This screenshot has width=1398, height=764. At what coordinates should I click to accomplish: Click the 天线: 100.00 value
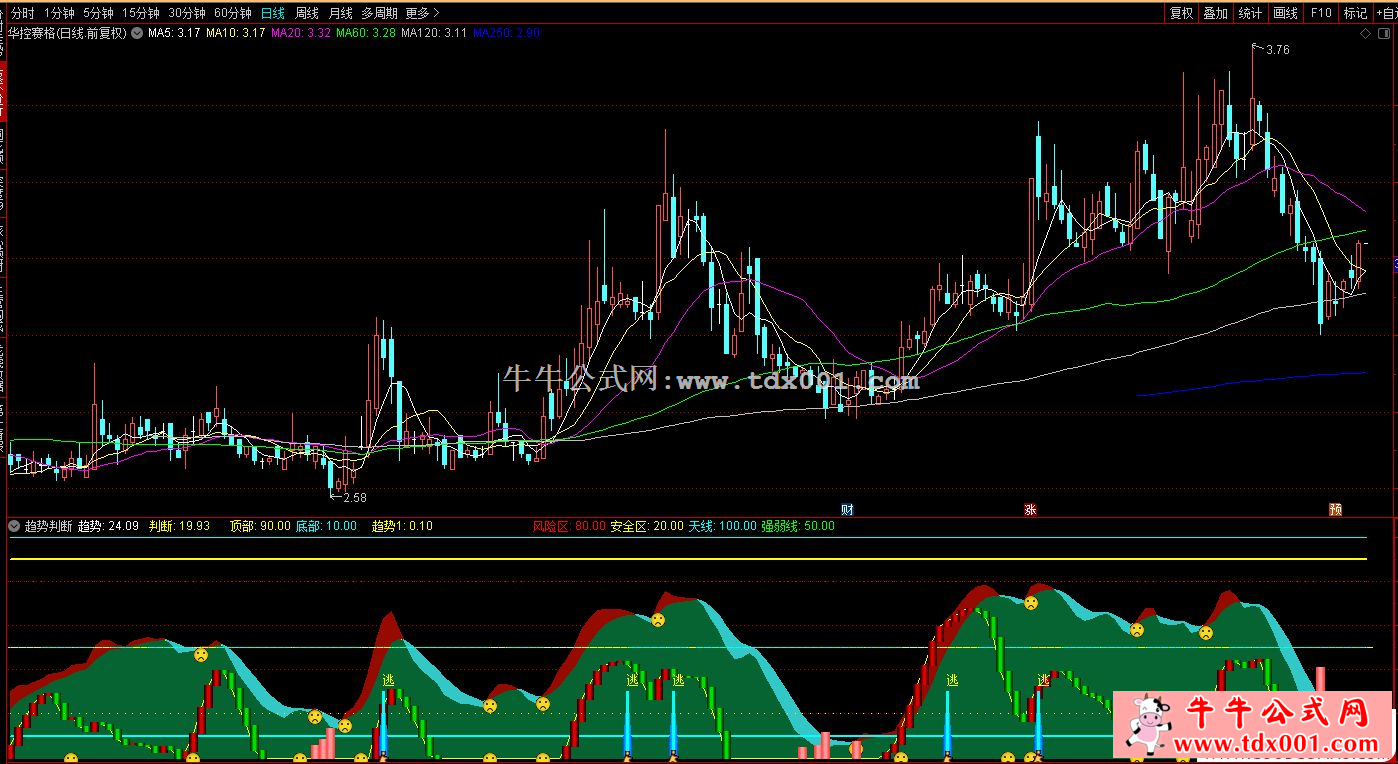click(722, 525)
